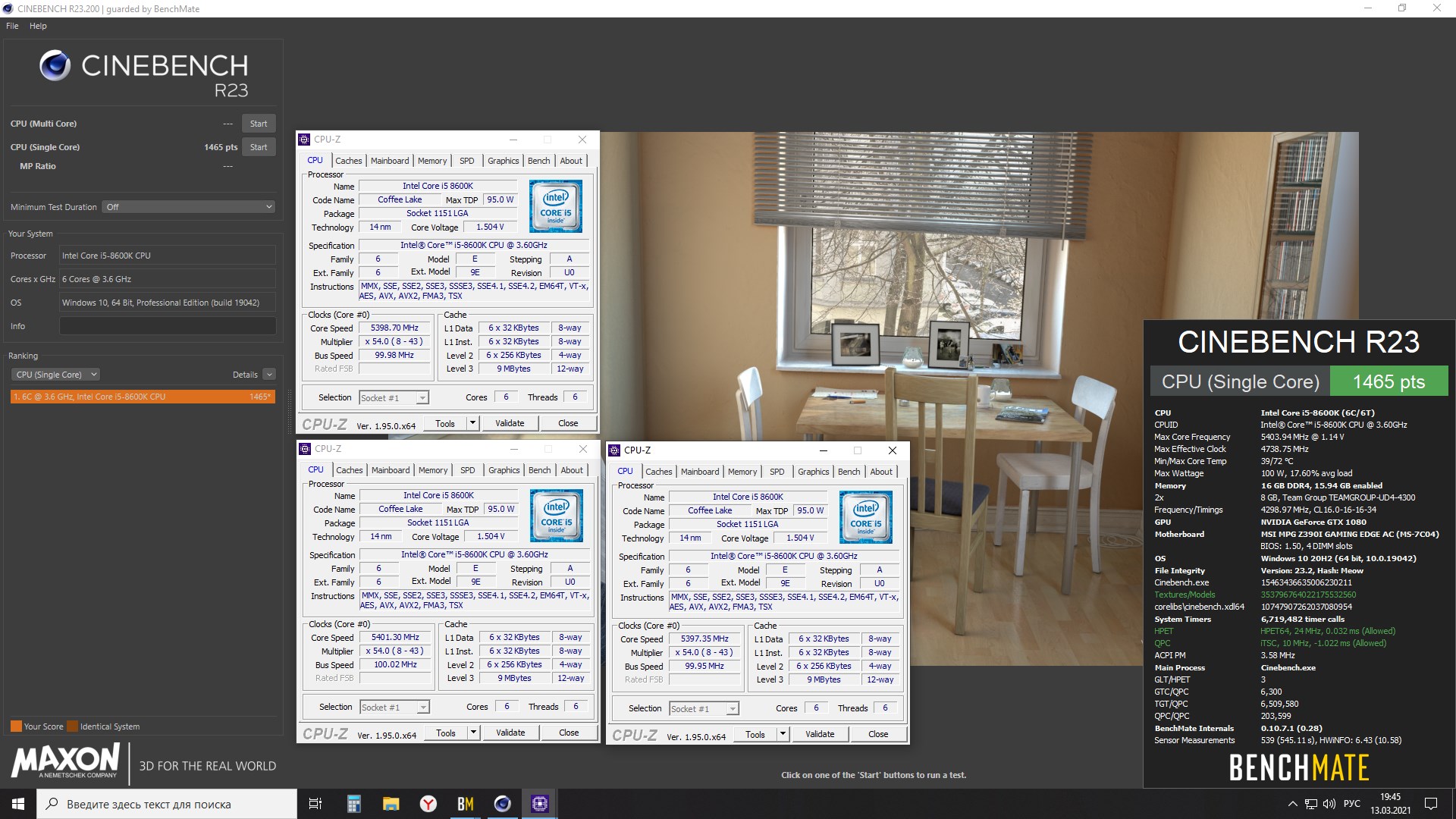1456x819 pixels.
Task: Open File Explorer from the taskbar
Action: 391,804
